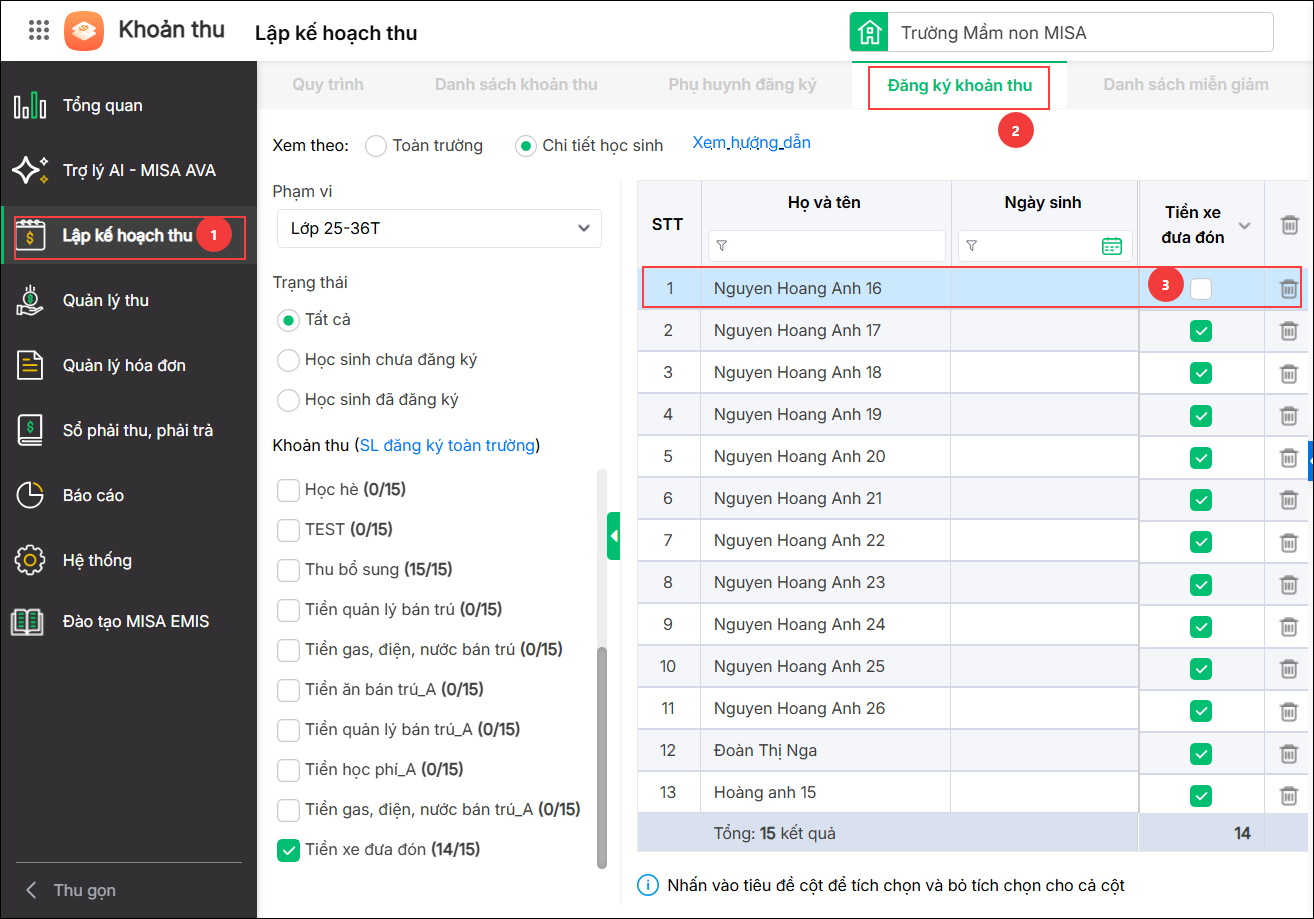Open Phạm vi dropdown Lớp 25-36T
This screenshot has height=919, width=1314.
[x=439, y=228]
